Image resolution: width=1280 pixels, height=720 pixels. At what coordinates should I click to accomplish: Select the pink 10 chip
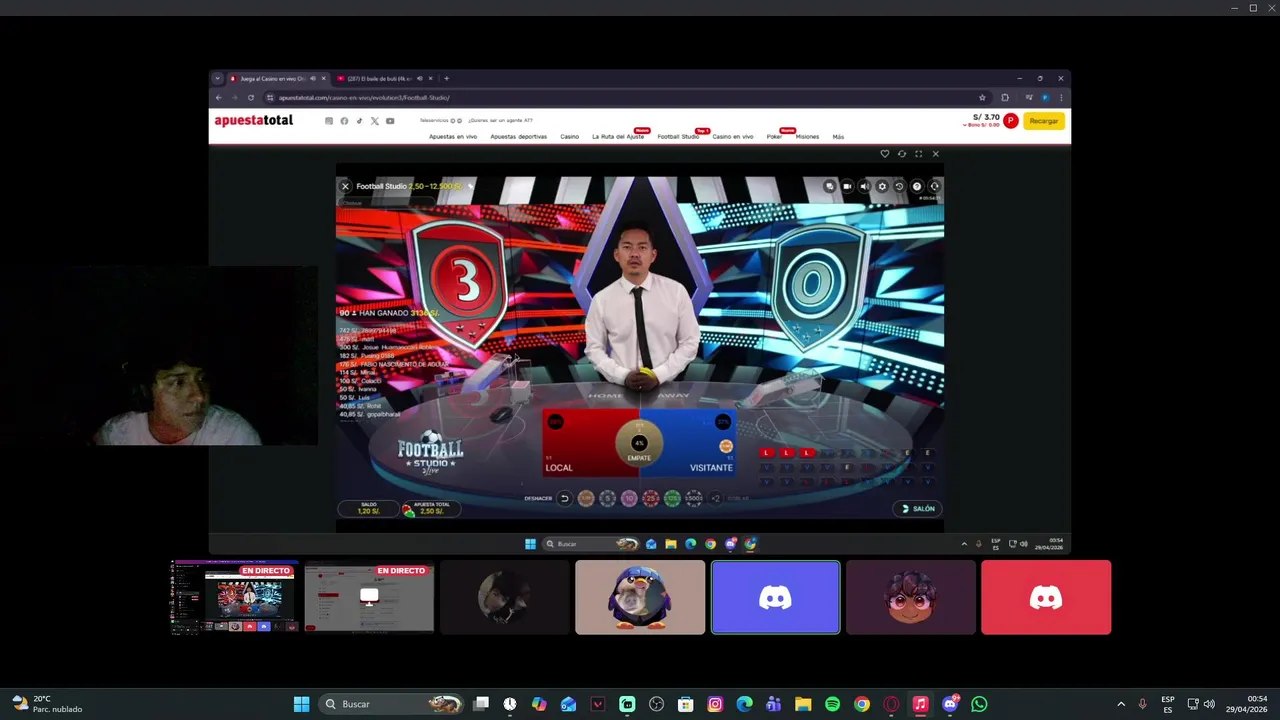[629, 498]
